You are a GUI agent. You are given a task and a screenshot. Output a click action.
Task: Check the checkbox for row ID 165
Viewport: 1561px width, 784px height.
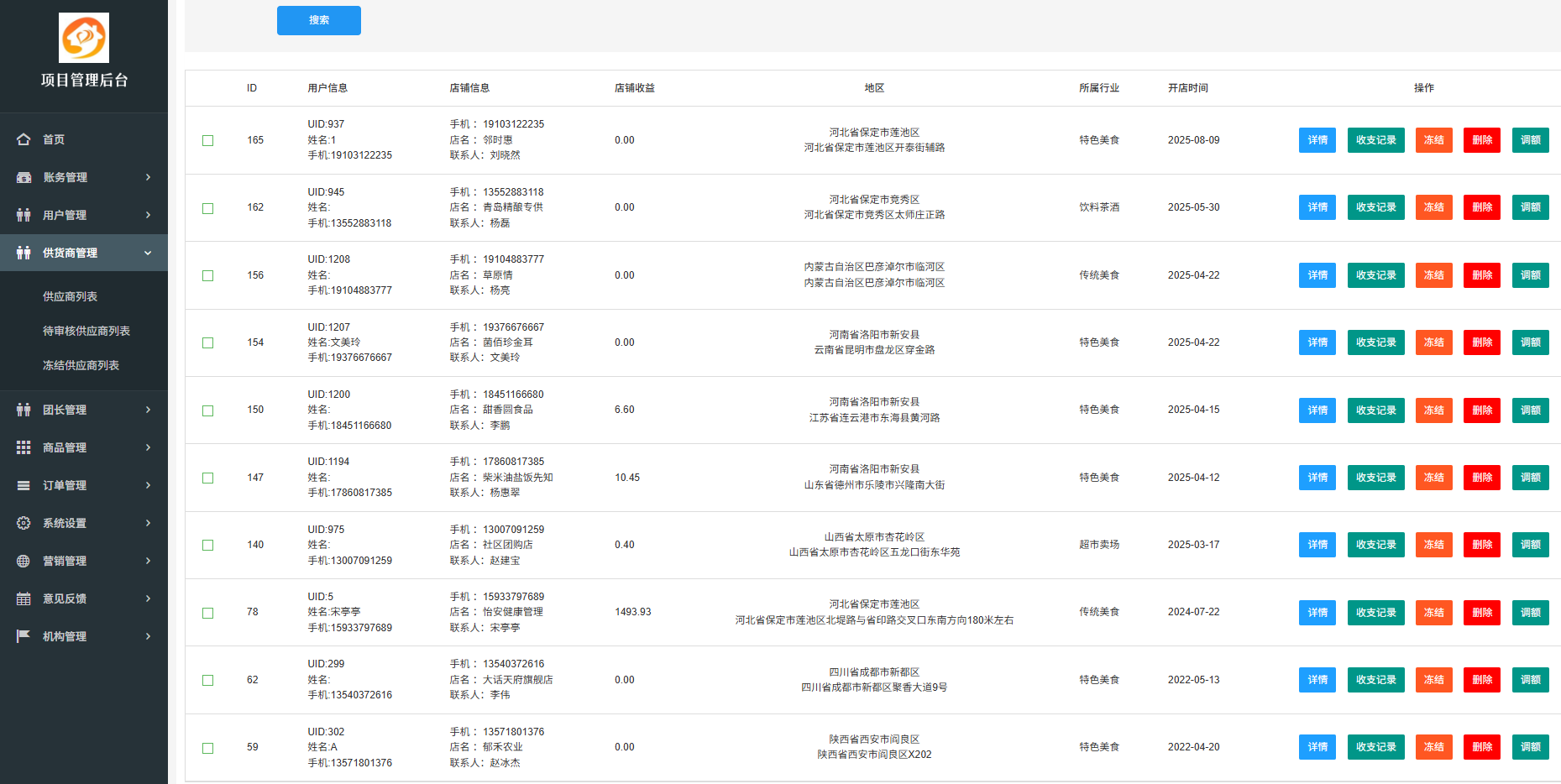point(207,140)
